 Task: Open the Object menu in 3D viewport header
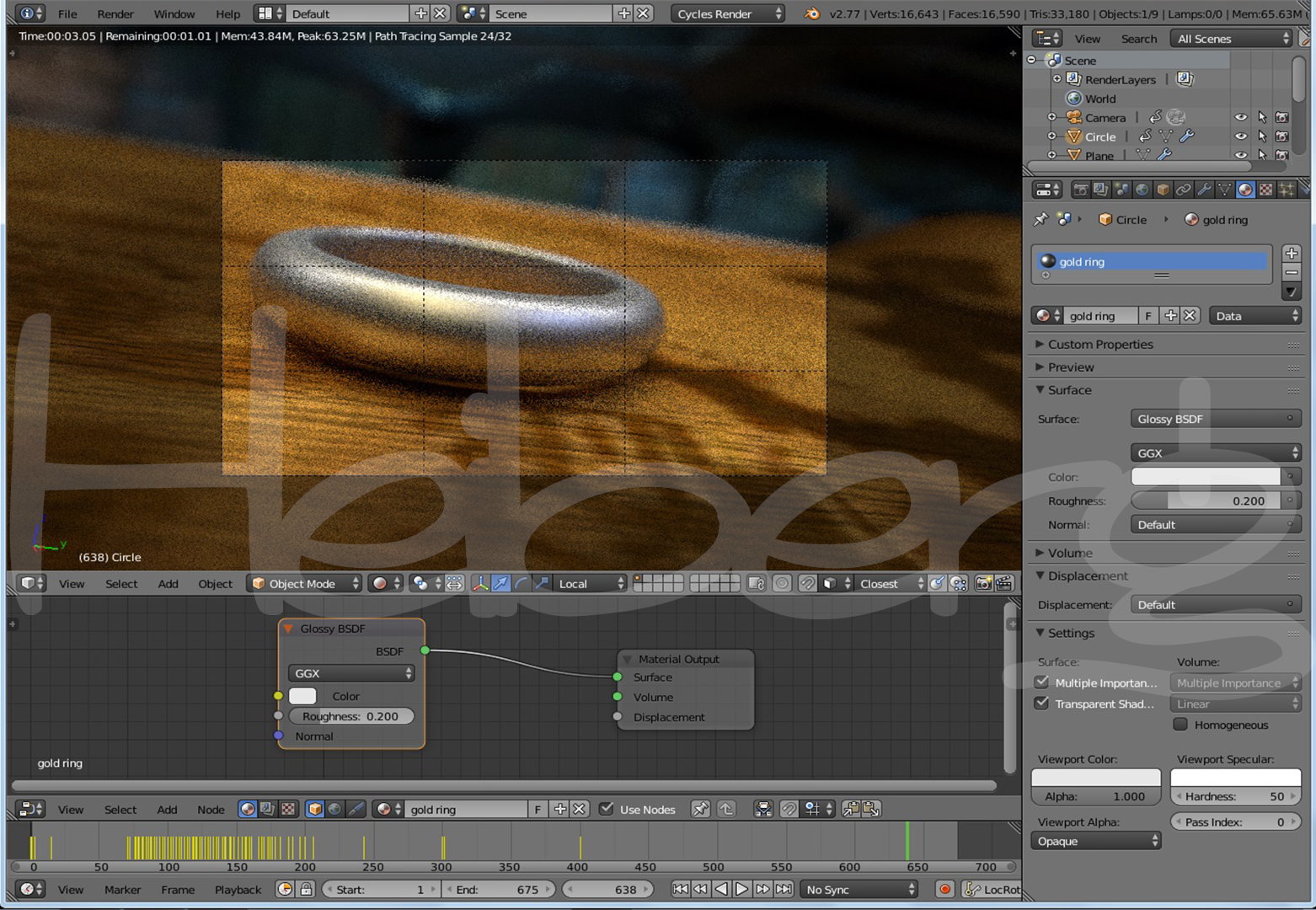(x=215, y=583)
